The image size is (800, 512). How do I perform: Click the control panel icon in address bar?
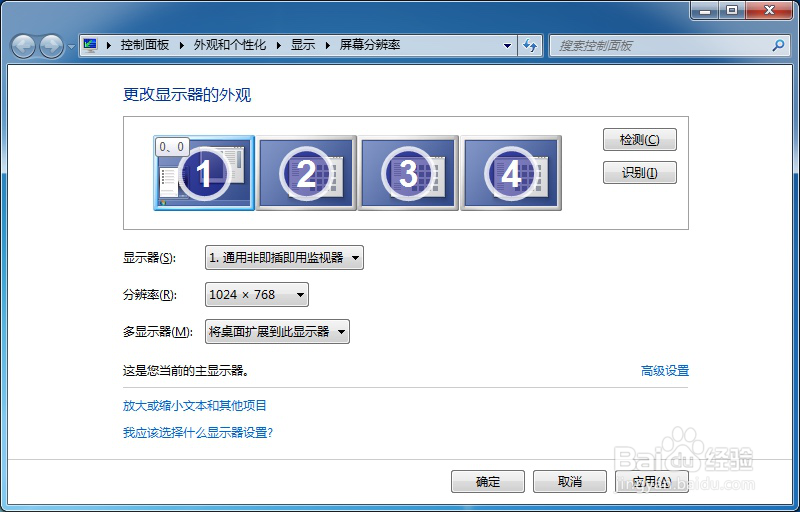tap(90, 45)
